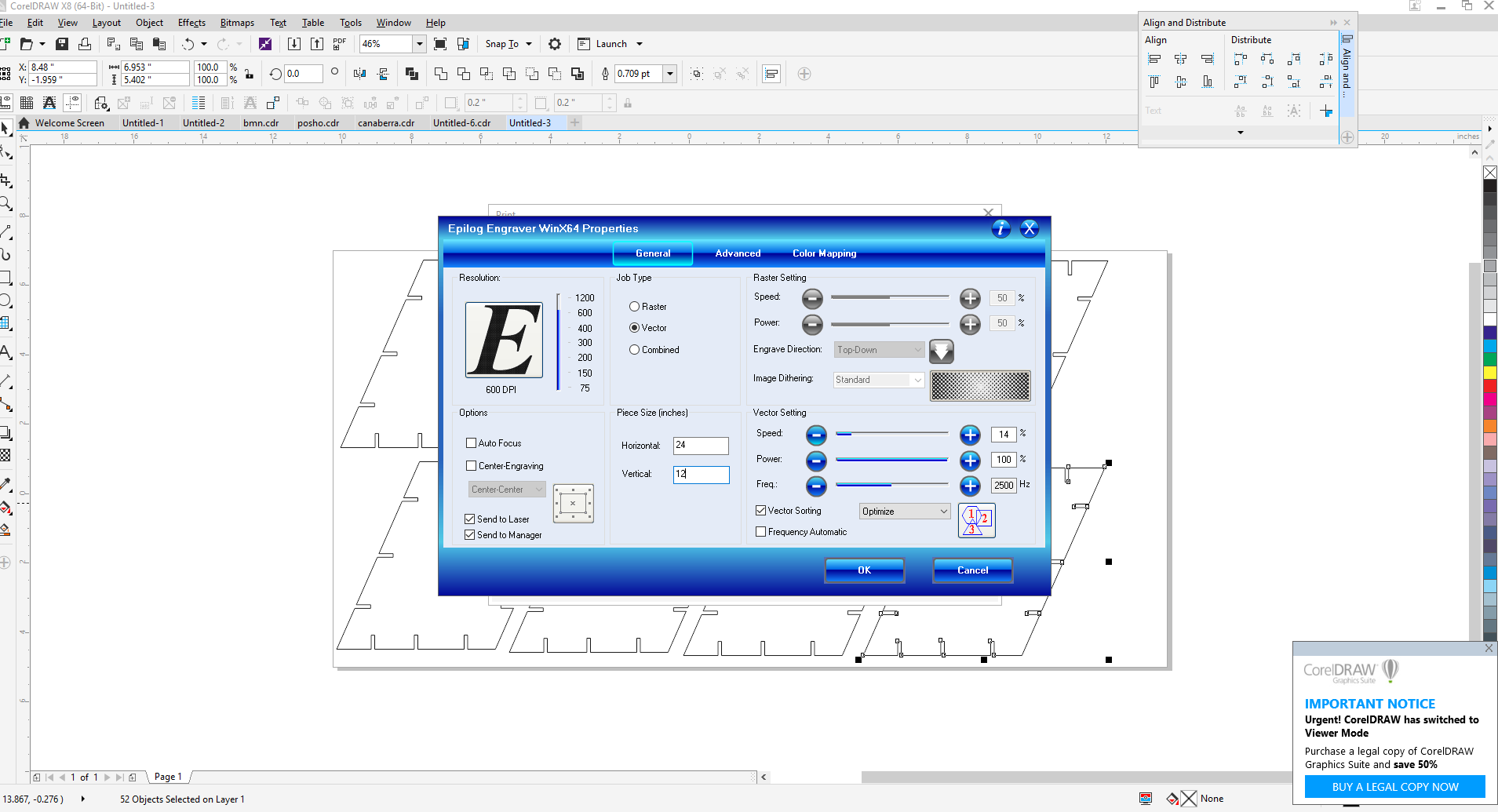This screenshot has height=812, width=1498.
Task: Expand the Snap To dropdown
Action: pos(529,44)
